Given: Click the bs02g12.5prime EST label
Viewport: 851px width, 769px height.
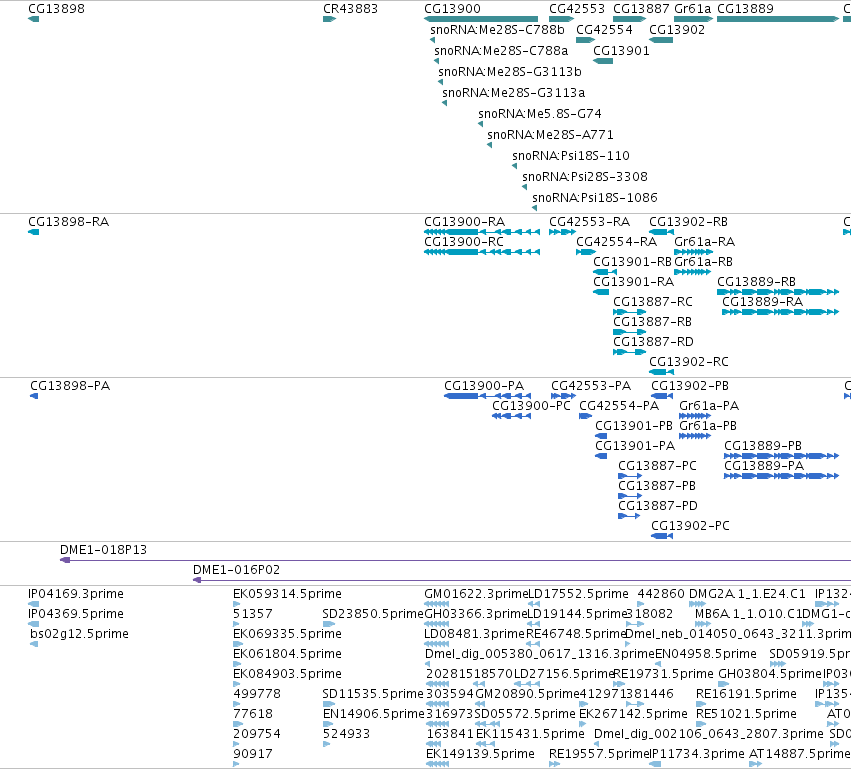Looking at the screenshot, I should [79, 634].
